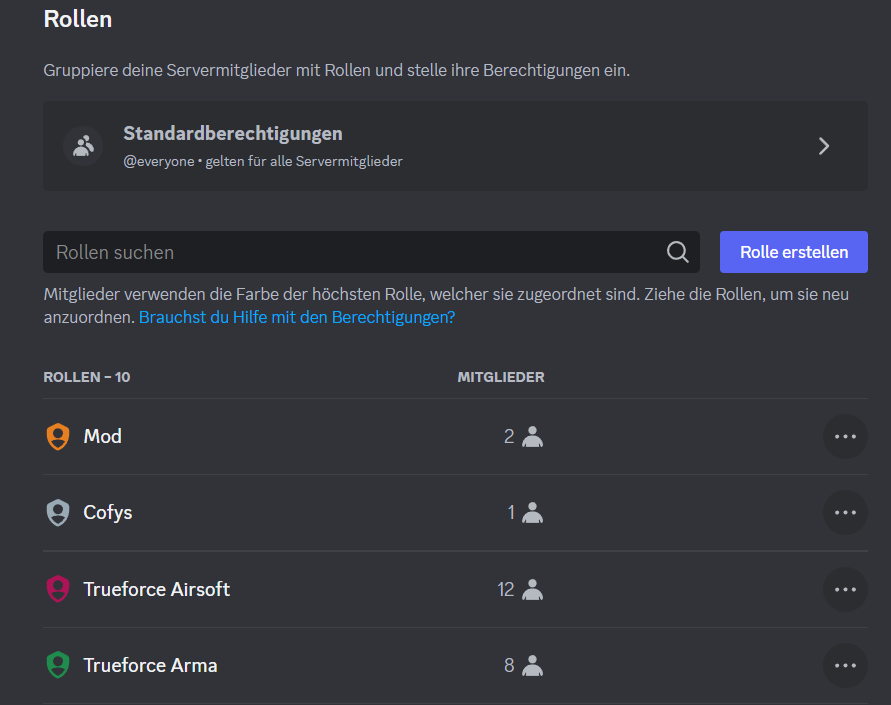
Task: Select the Mod role name
Action: tap(102, 437)
